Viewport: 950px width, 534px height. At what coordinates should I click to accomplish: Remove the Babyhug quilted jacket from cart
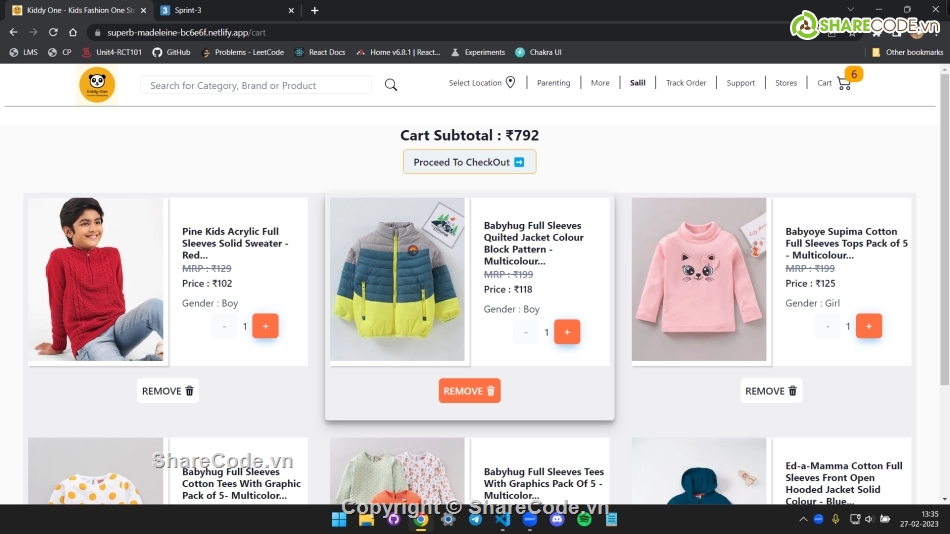469,391
